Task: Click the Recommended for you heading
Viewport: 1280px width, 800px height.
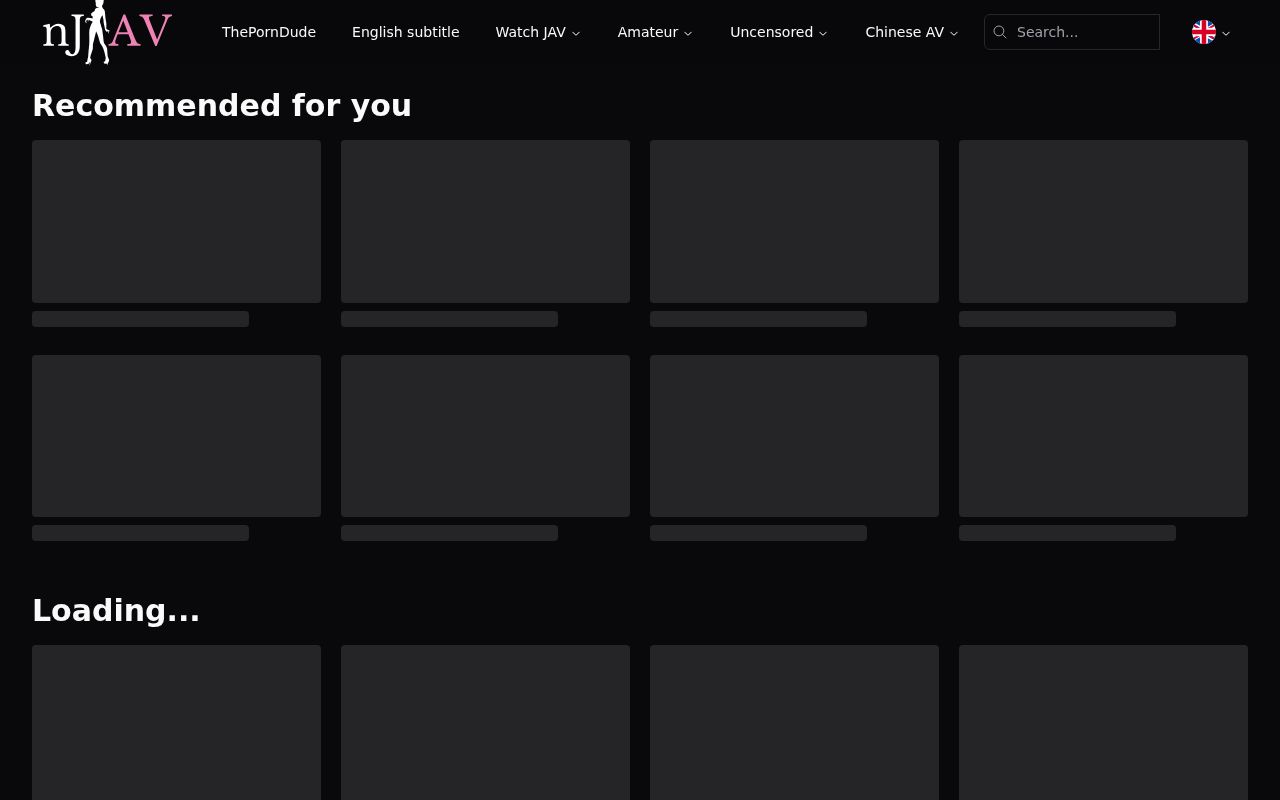Action: click(x=222, y=105)
